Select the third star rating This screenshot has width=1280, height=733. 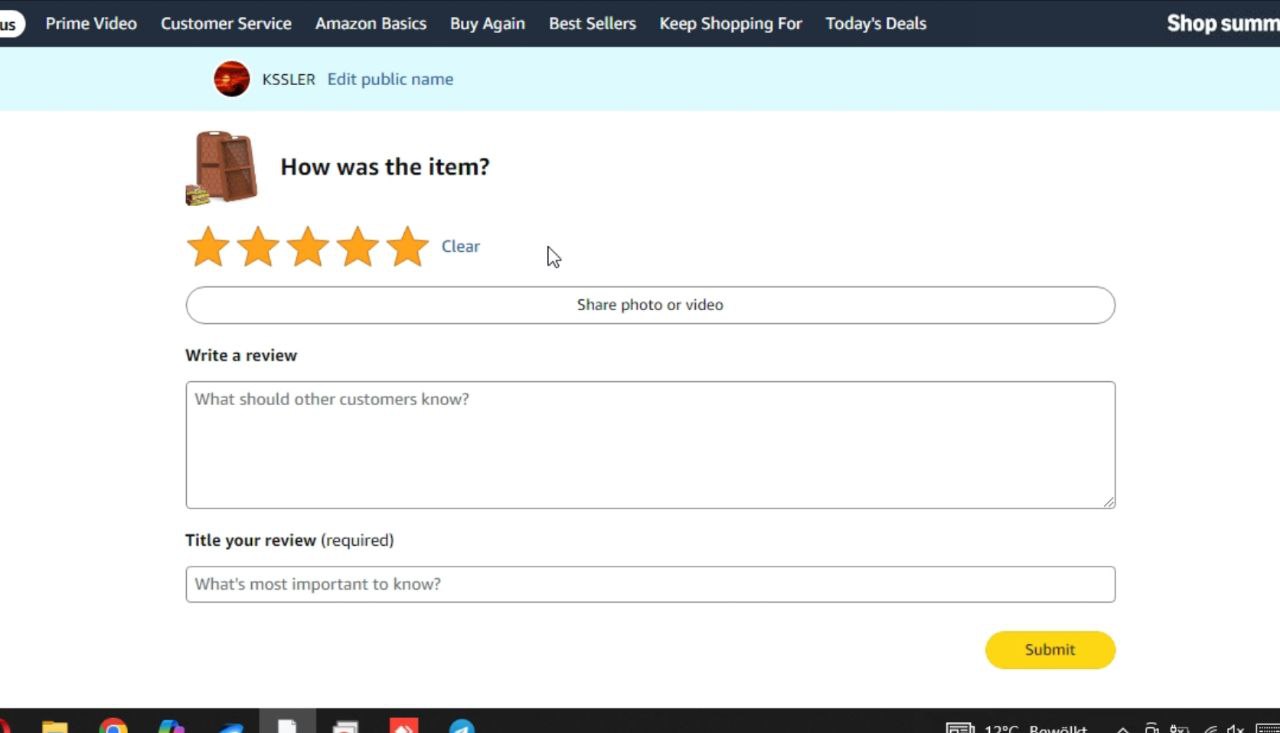[308, 247]
